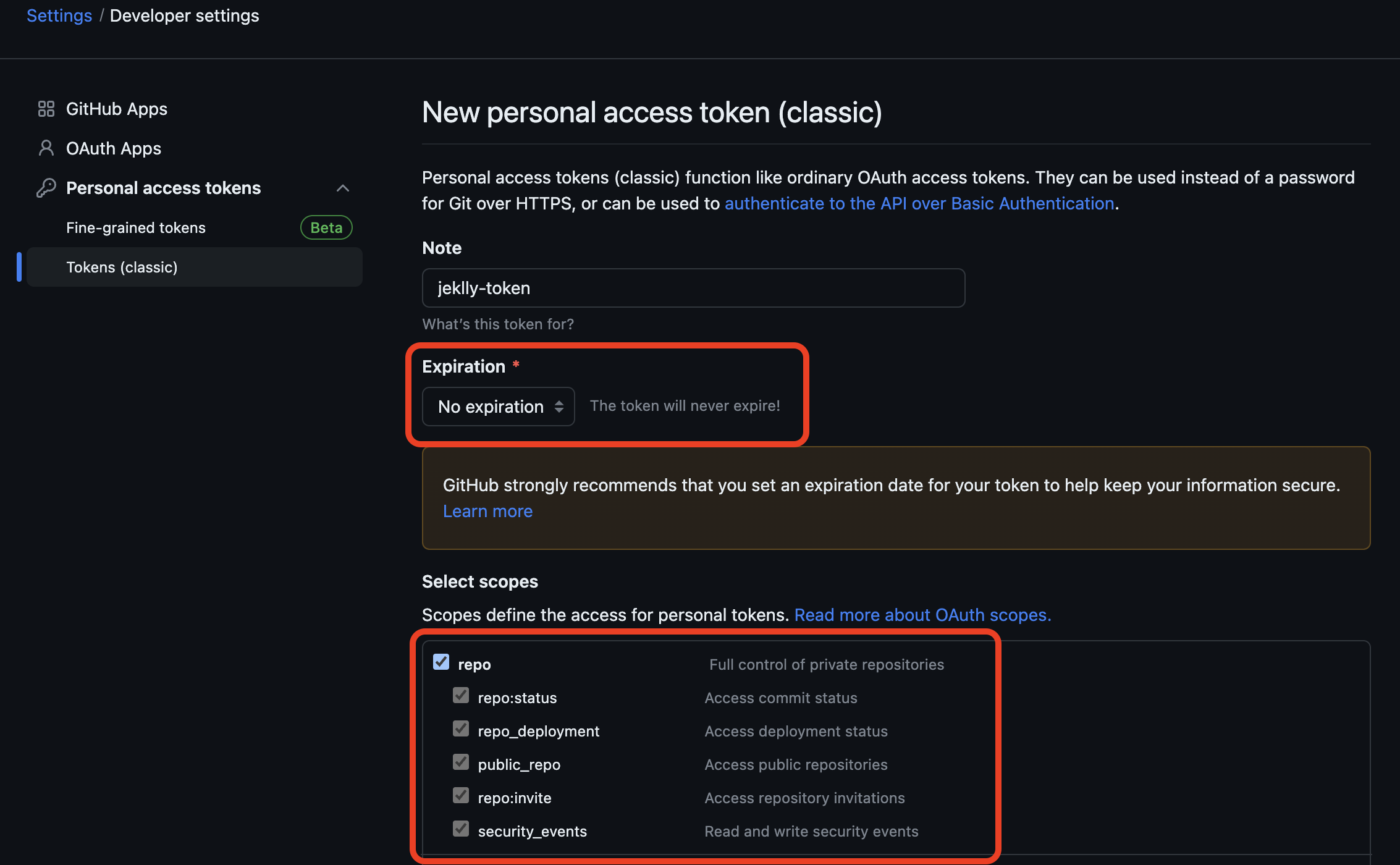Click the key icon for Personal access tokens
1400x865 pixels.
point(46,188)
